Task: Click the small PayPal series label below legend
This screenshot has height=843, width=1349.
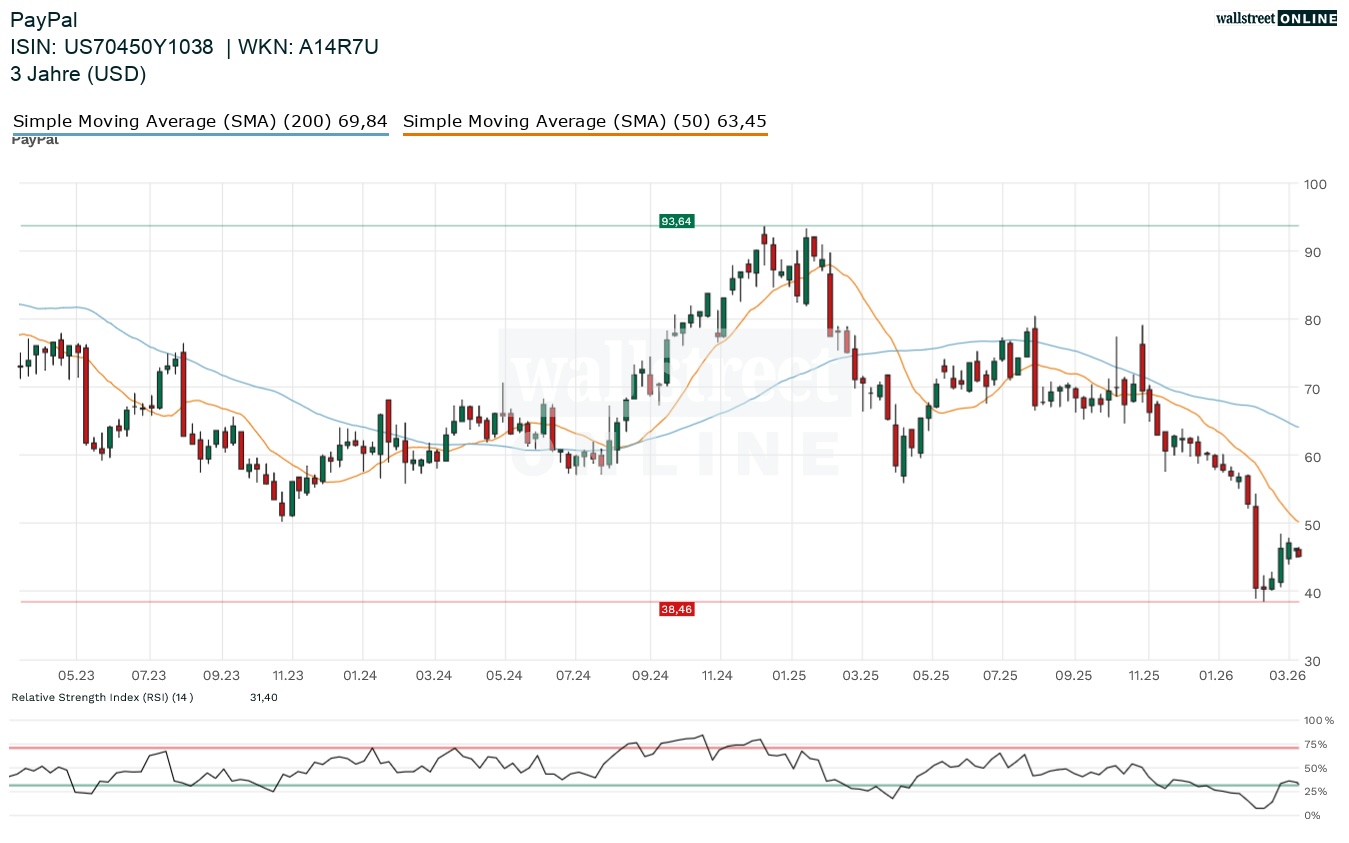Action: [35, 141]
